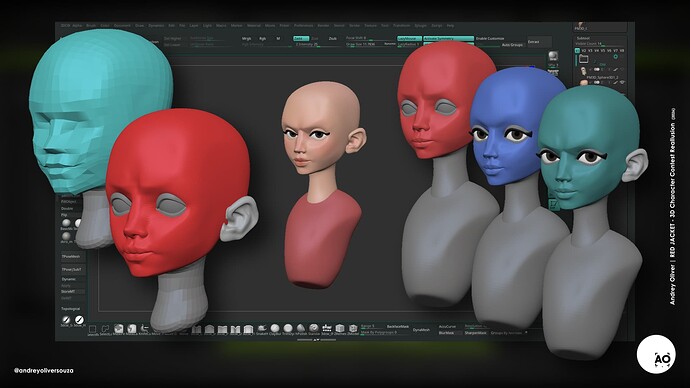Image resolution: width=690 pixels, height=388 pixels.
Task: Select the PM3D_Sphere3D1_2 subtool thumbnail
Action: point(584,83)
